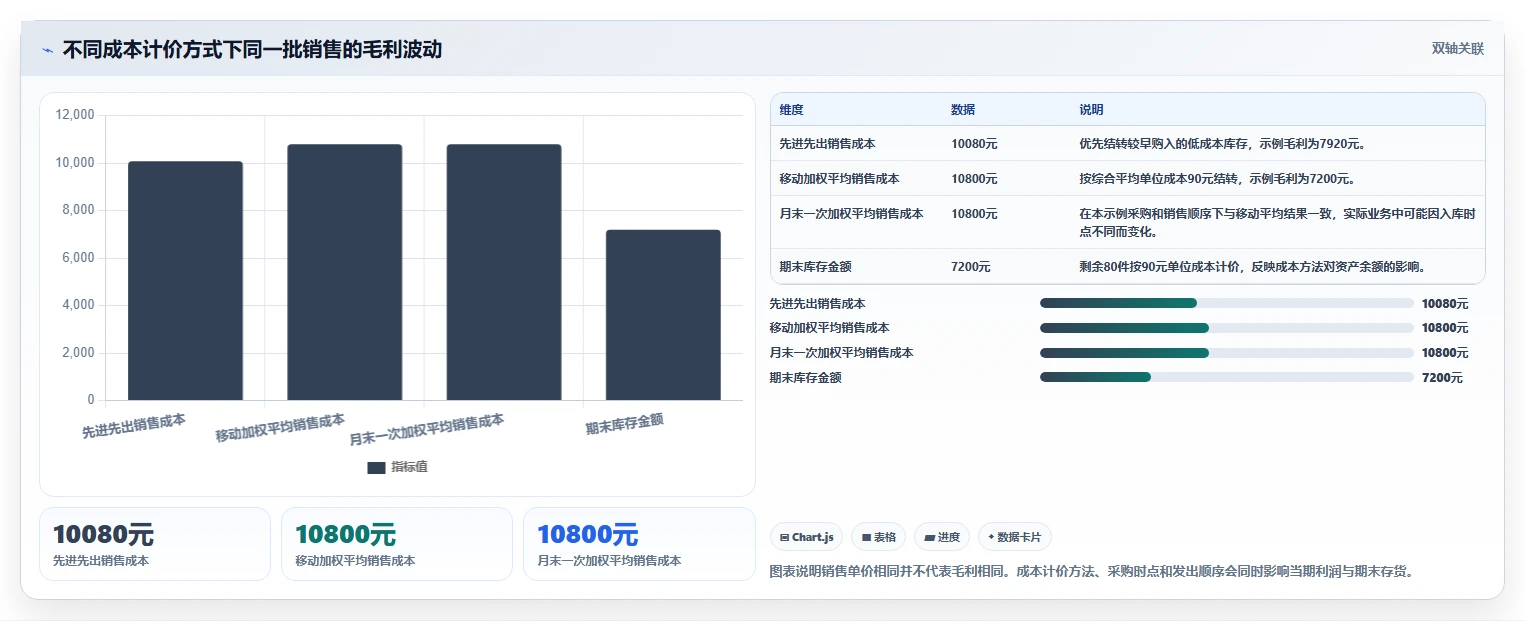Image resolution: width=1525 pixels, height=621 pixels.
Task: Click the 期末库存金额 progress bar
Action: click(1227, 377)
